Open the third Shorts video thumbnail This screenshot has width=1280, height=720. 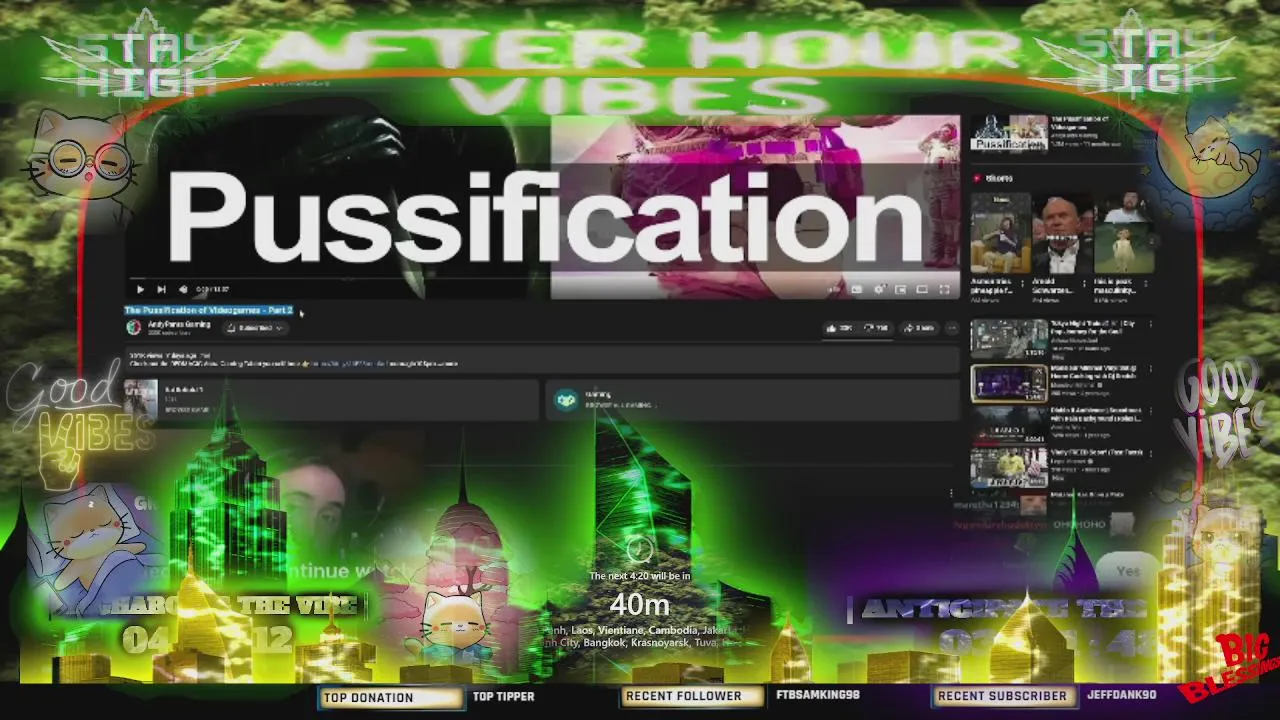[x=1122, y=233]
